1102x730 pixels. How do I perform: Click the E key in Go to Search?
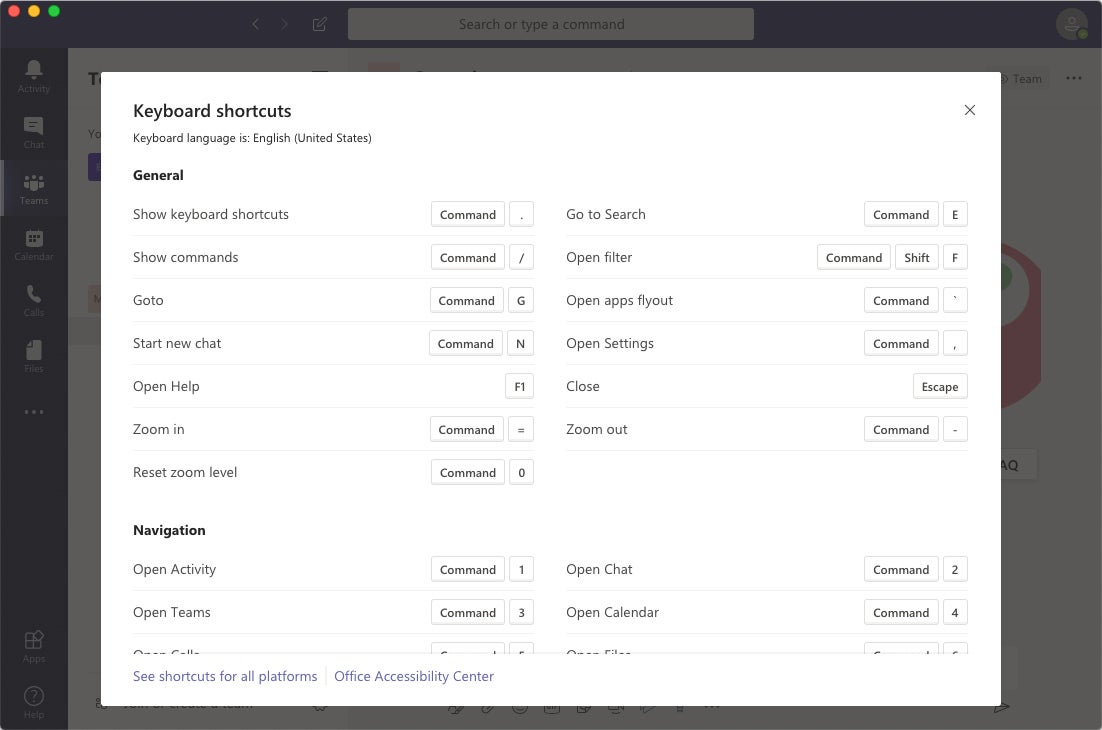(954, 214)
